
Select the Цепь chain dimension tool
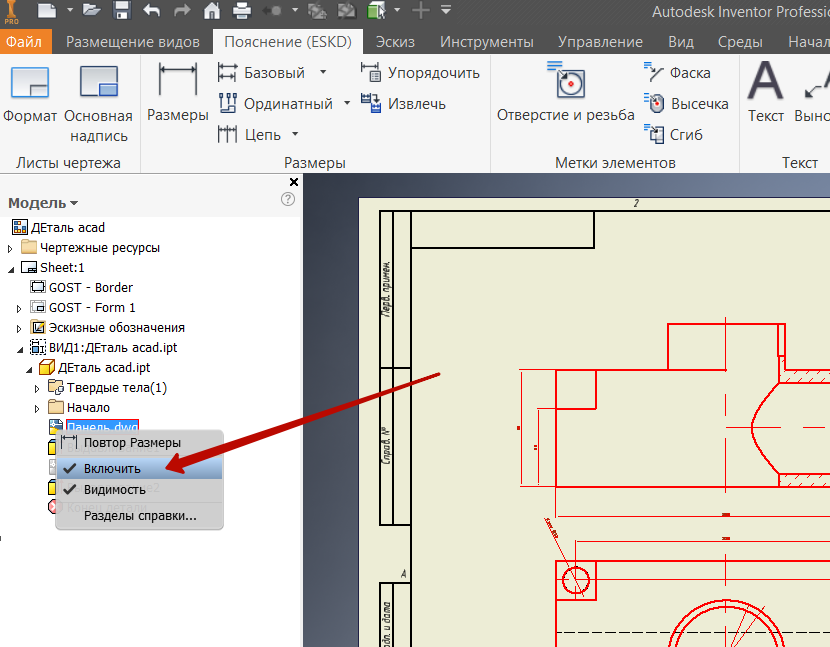tap(249, 134)
